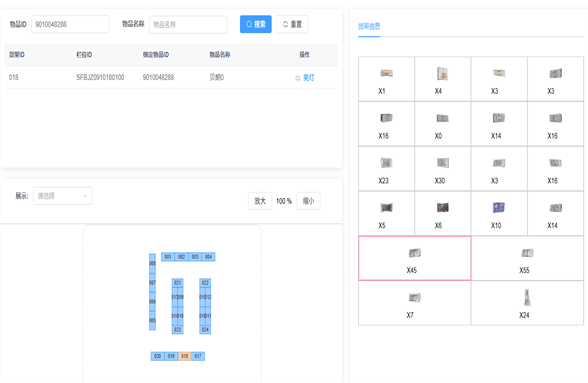588x383 pixels.
Task: Click shelf block 004 on map
Action: pyautogui.click(x=208, y=257)
